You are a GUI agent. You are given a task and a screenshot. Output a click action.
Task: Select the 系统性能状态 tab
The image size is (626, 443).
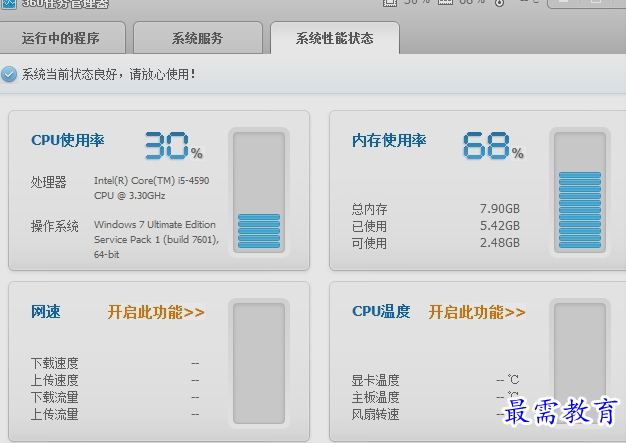tap(335, 38)
